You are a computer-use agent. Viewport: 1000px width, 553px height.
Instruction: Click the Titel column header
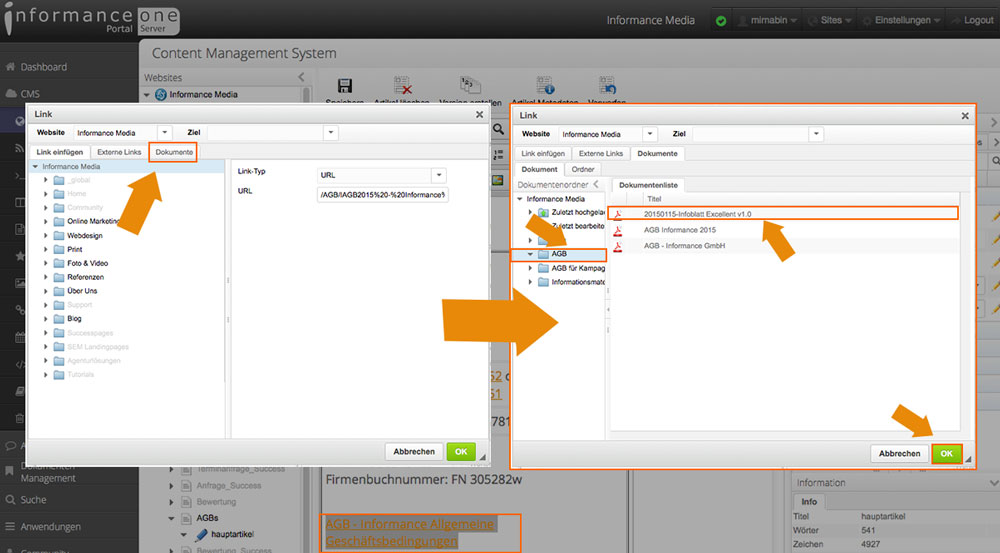[654, 199]
